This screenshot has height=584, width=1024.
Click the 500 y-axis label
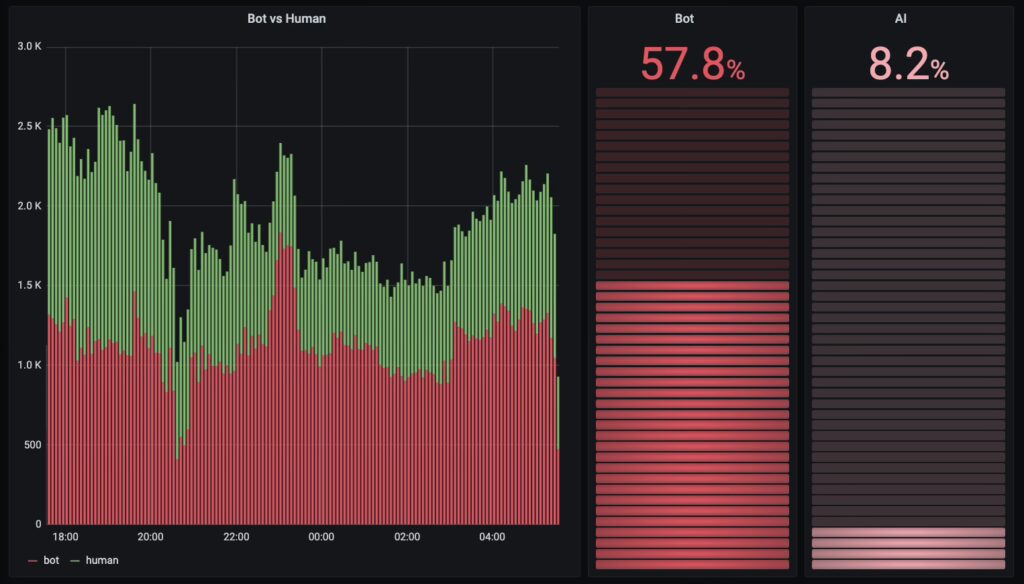coord(32,444)
